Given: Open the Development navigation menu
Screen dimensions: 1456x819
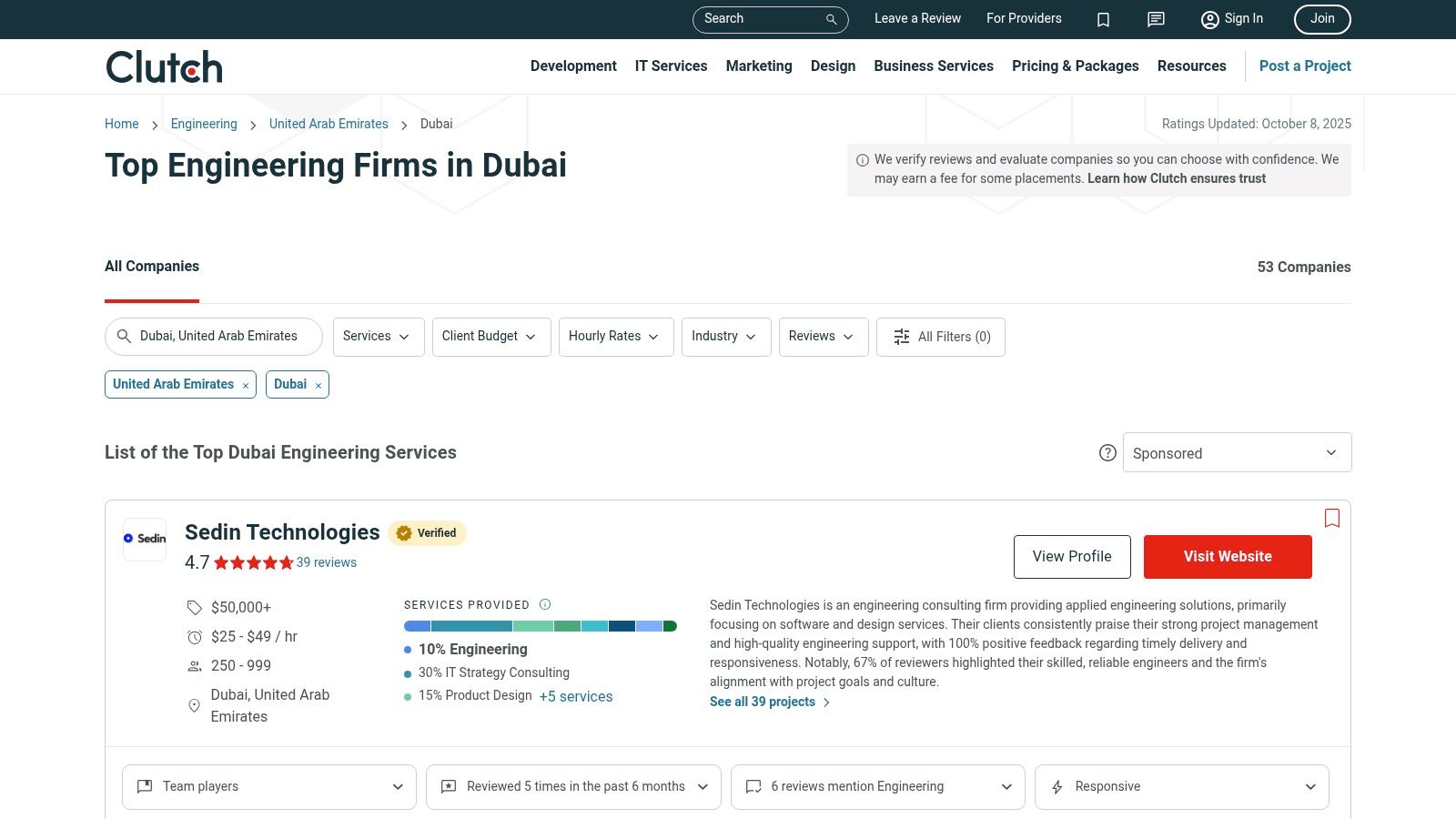Looking at the screenshot, I should [573, 66].
